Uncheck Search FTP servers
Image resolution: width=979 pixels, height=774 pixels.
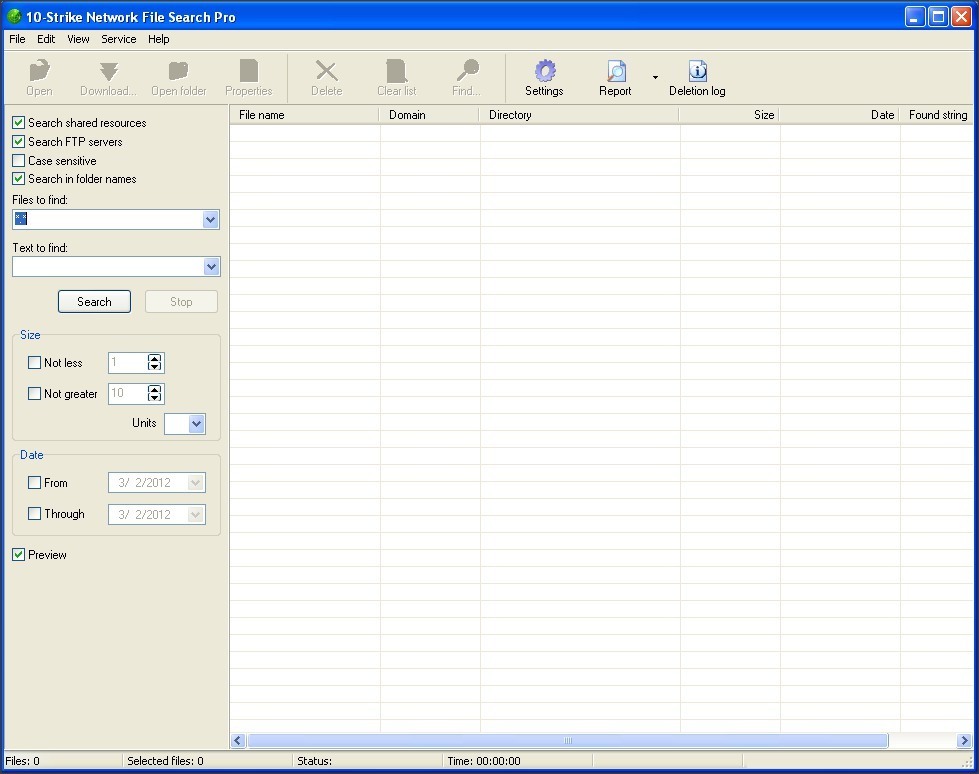(19, 142)
